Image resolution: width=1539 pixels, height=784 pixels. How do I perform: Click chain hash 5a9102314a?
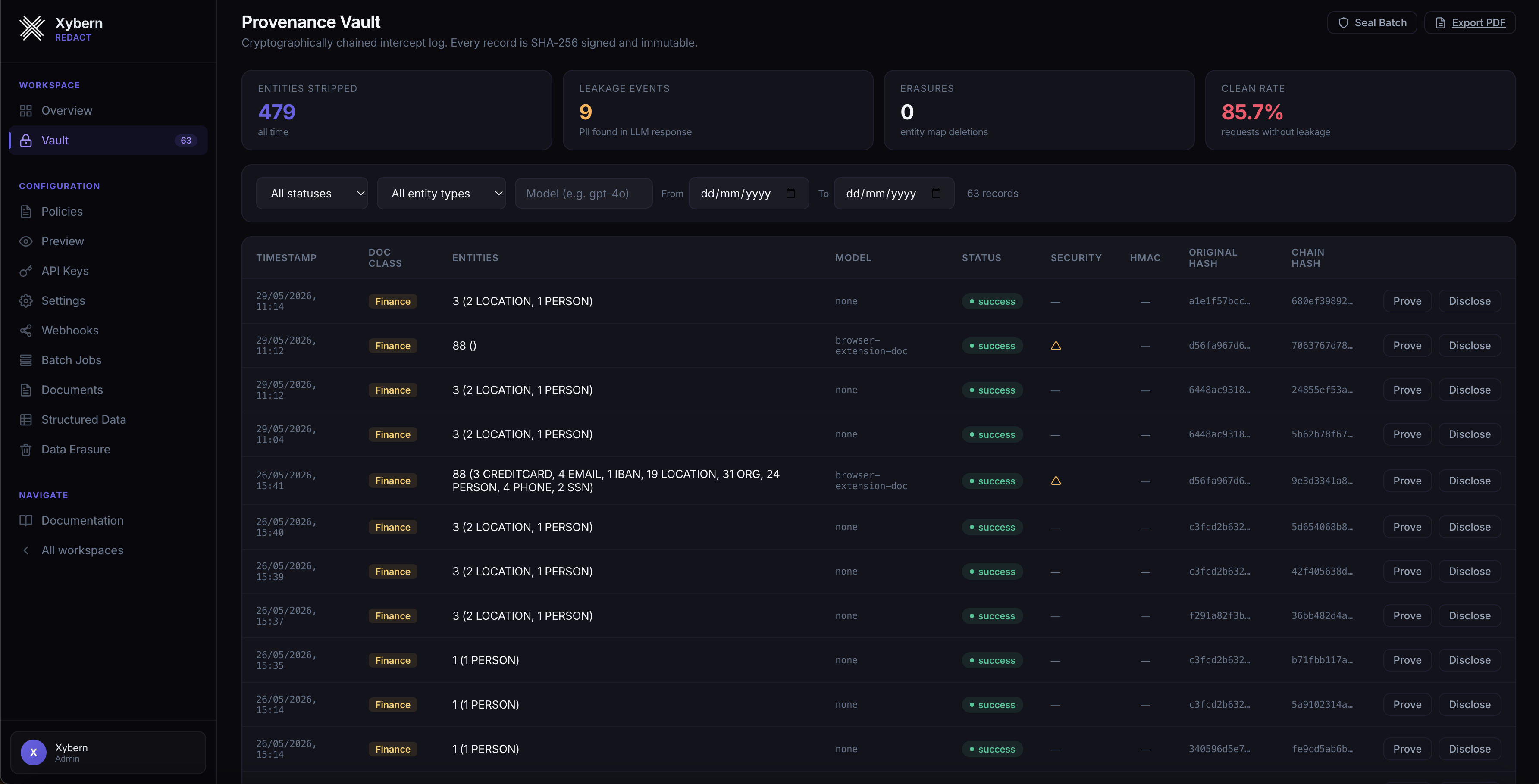(1322, 705)
